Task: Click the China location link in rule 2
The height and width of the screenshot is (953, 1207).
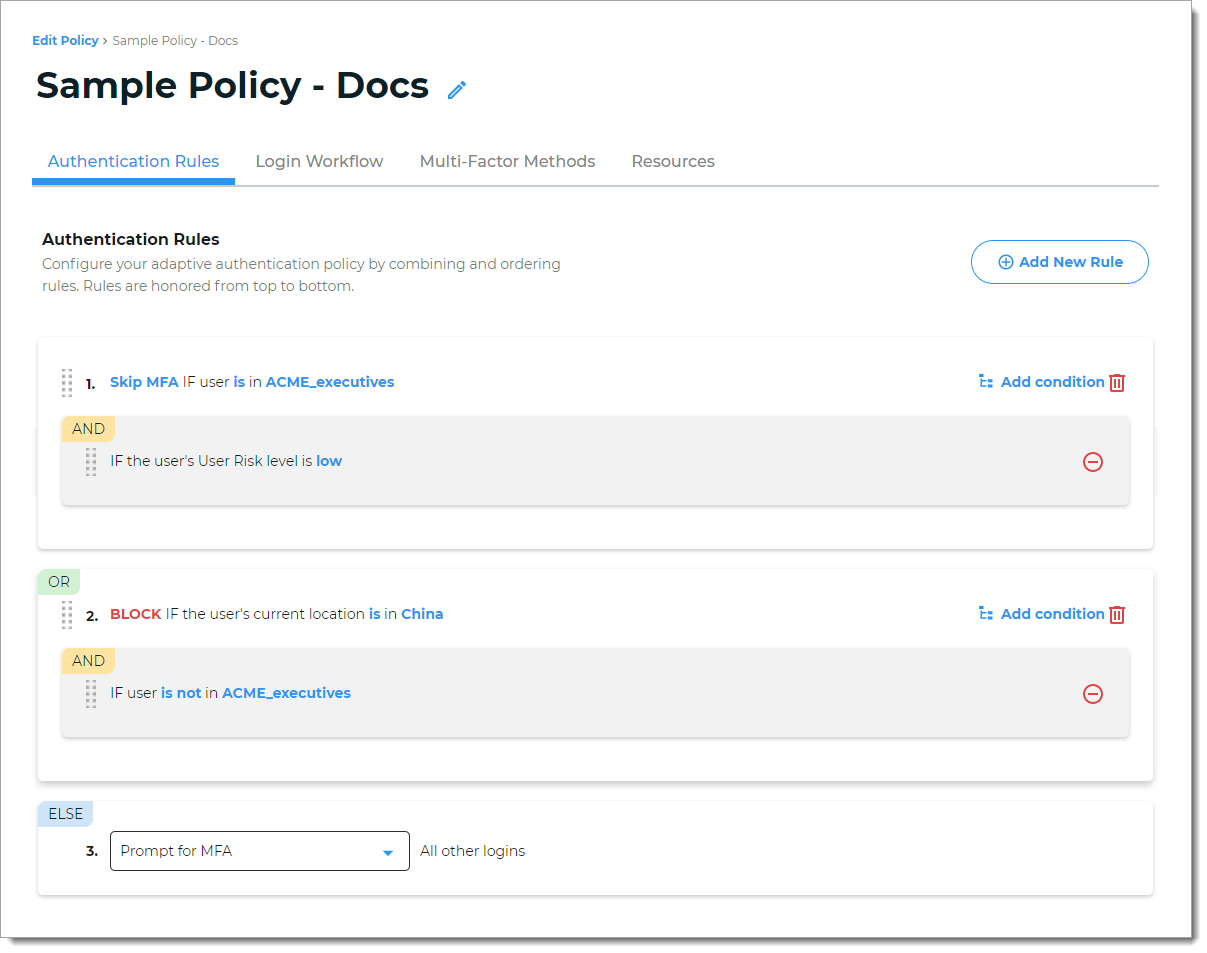Action: (x=422, y=614)
